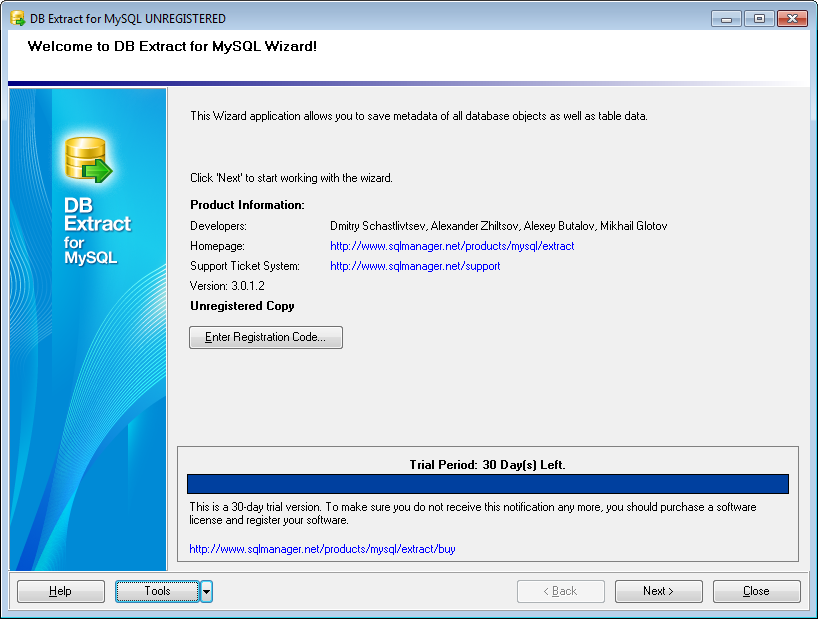Open the Support Ticket System link
The image size is (818, 619).
click(x=415, y=266)
